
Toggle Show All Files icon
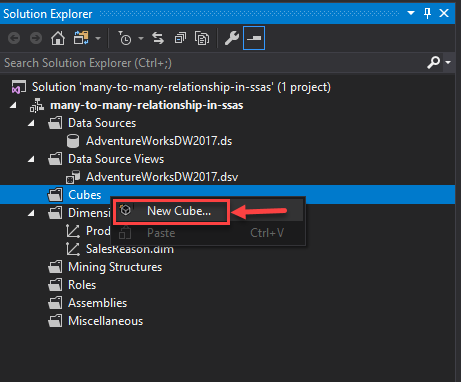(202, 38)
